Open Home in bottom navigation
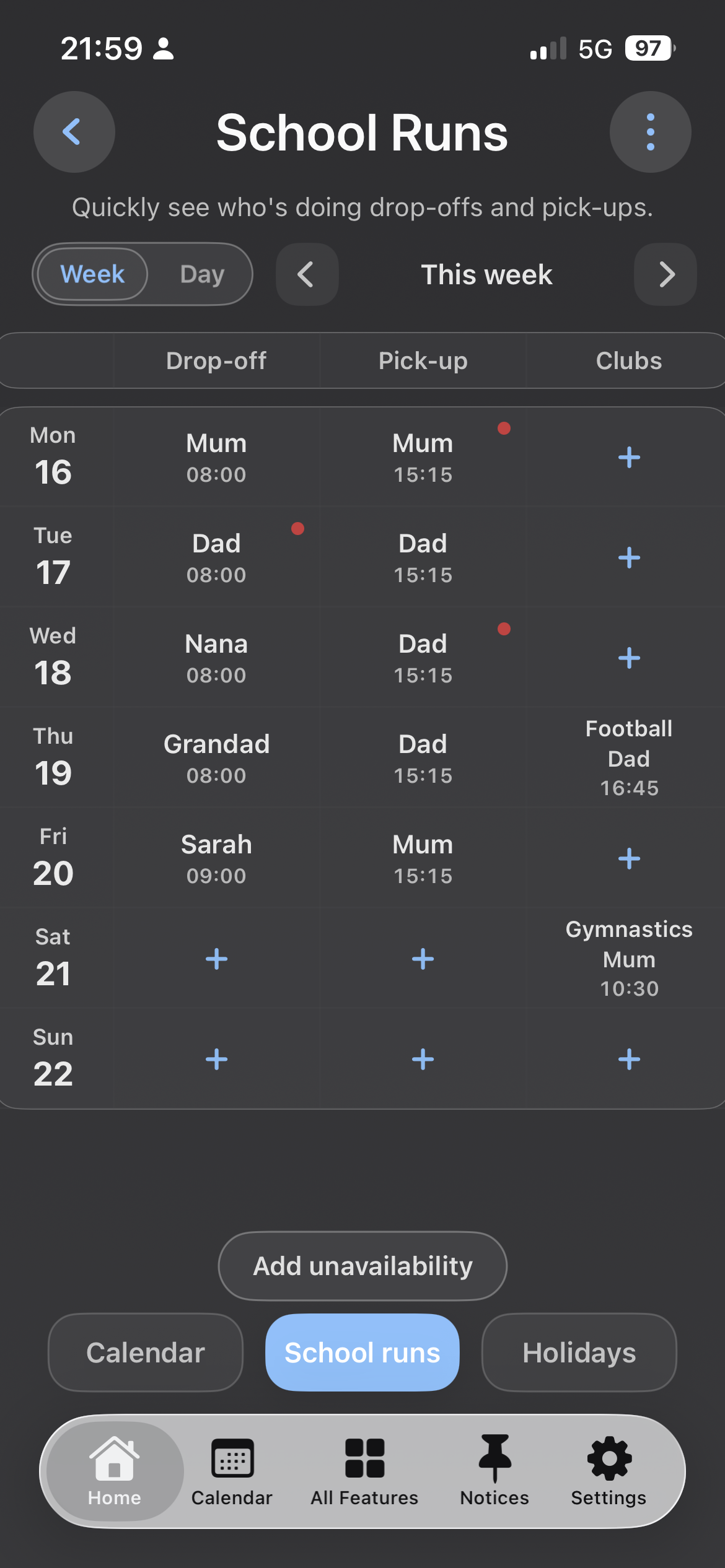The height and width of the screenshot is (1568, 725). coord(115,1471)
